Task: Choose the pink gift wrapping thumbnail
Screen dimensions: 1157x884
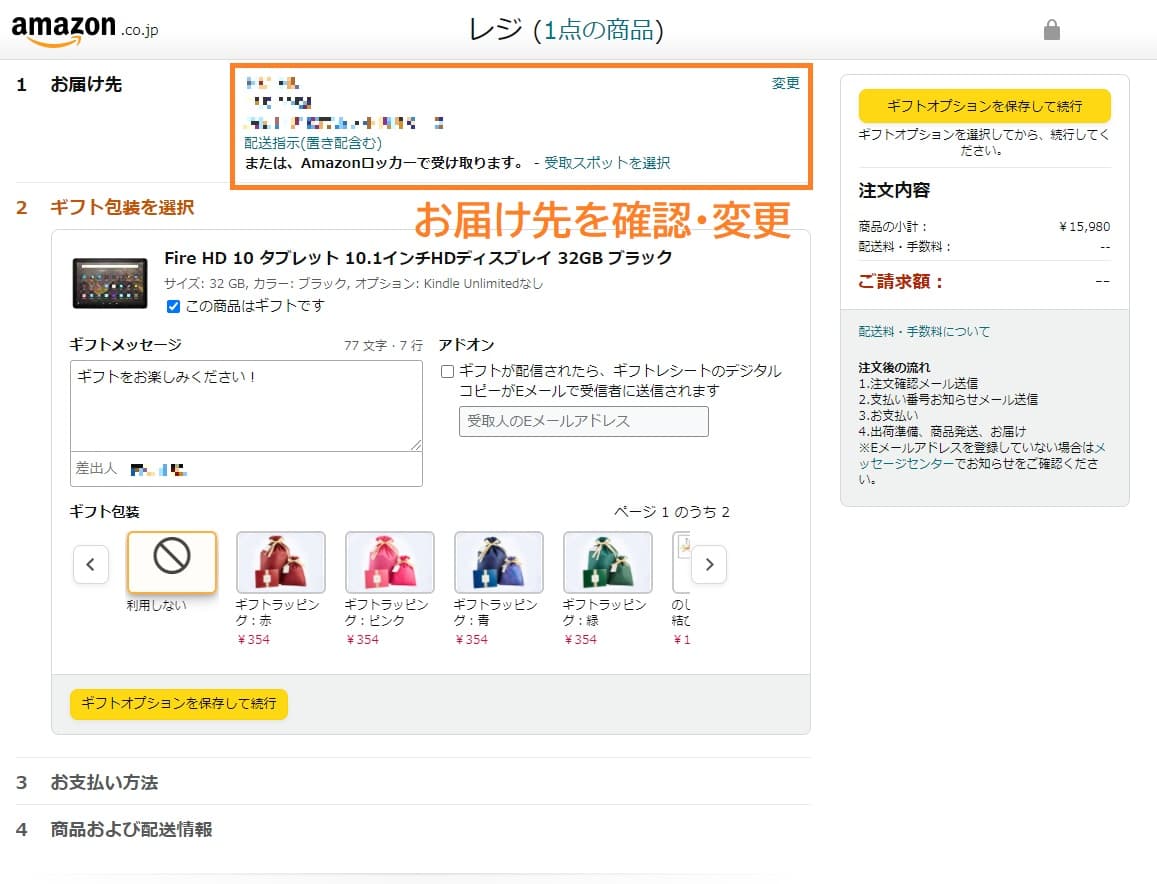Action: coord(390,562)
